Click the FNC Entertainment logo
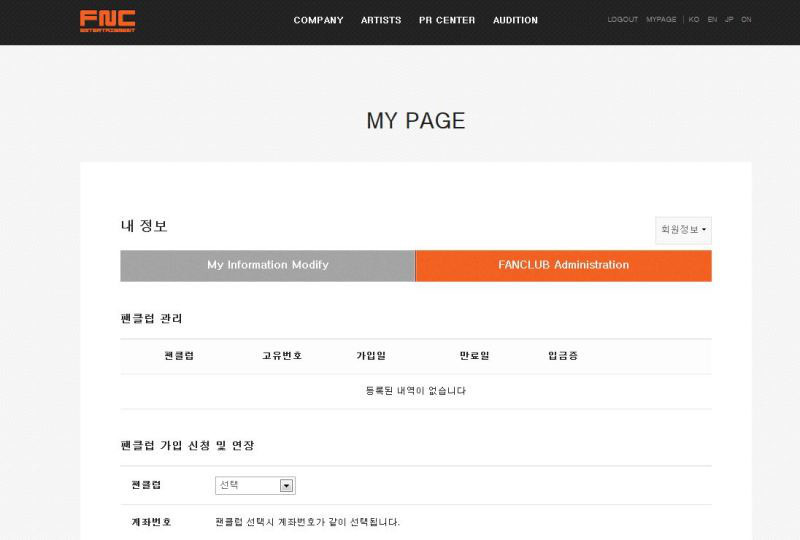 [x=107, y=20]
